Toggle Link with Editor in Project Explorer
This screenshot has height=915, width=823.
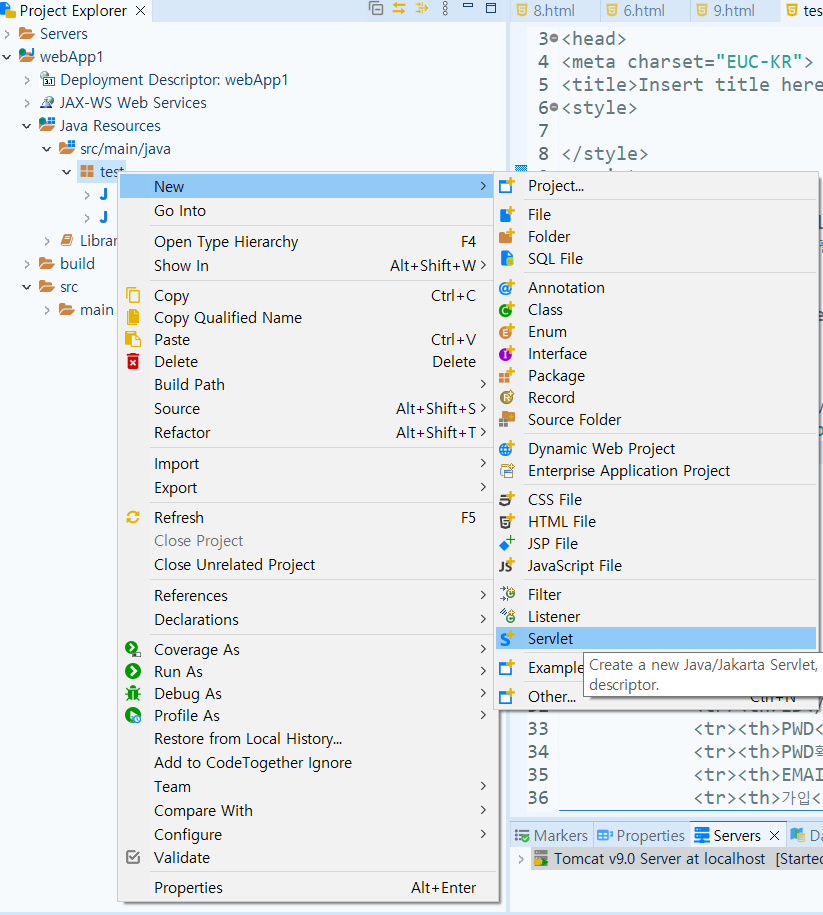(399, 9)
